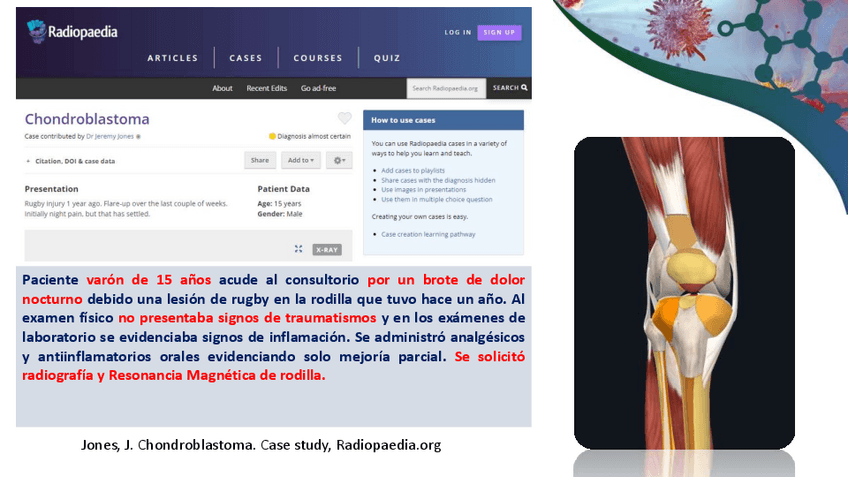The height and width of the screenshot is (477, 848).
Task: Open Recent Edits link
Action: 267,88
